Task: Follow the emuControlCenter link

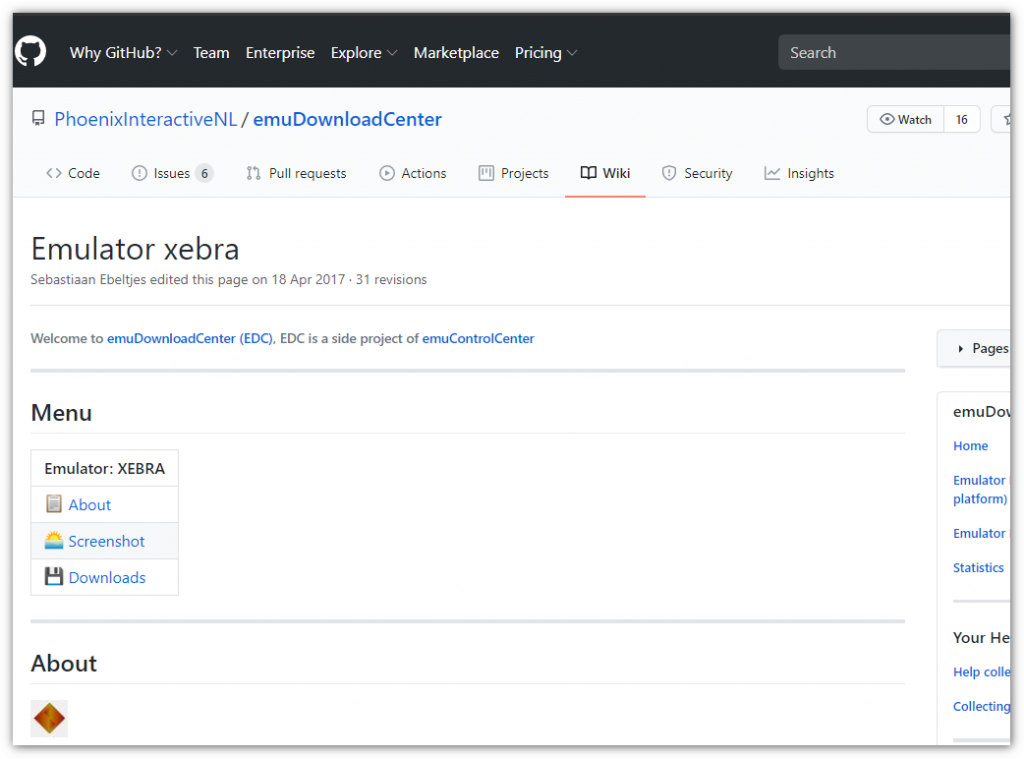Action: tap(478, 338)
